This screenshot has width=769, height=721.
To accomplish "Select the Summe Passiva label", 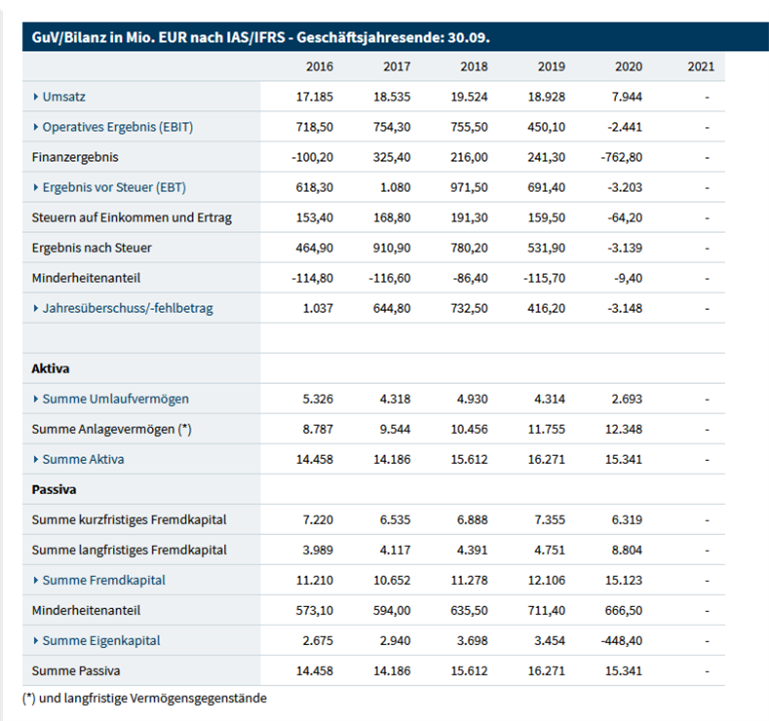I will (76, 671).
